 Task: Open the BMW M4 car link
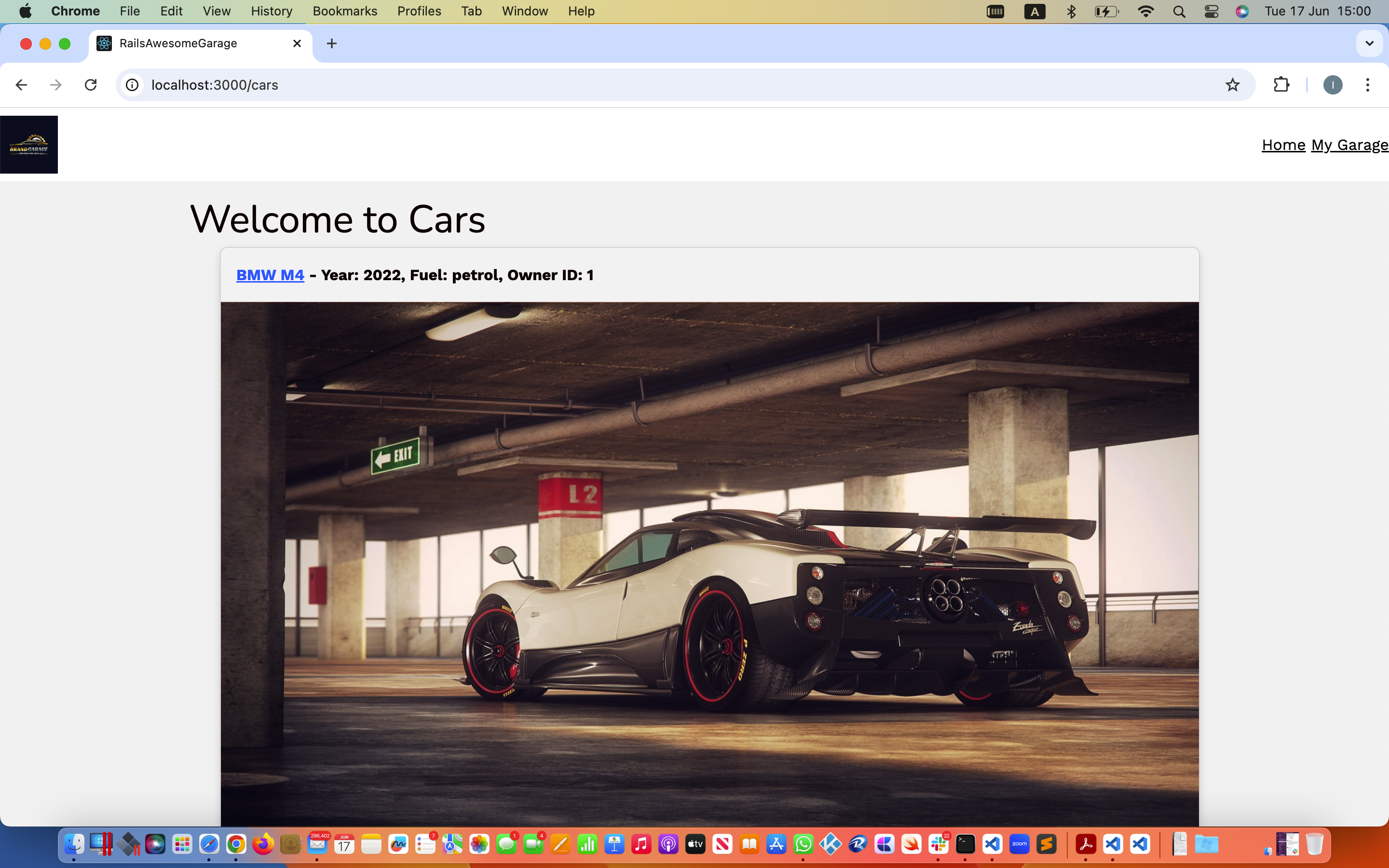271,275
